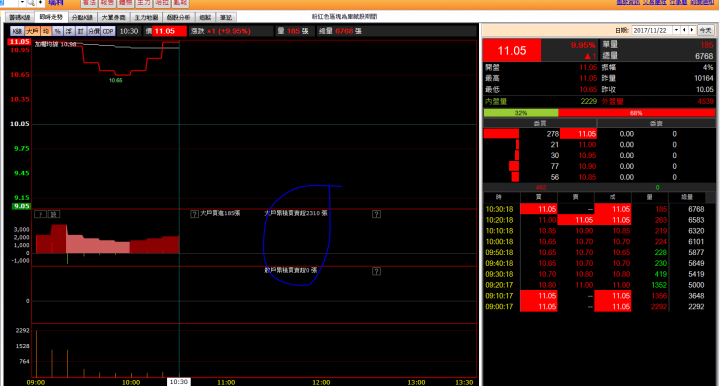Click the 主力 button in top bar
Image resolution: width=720 pixels, height=386 pixels.
tap(144, 3)
